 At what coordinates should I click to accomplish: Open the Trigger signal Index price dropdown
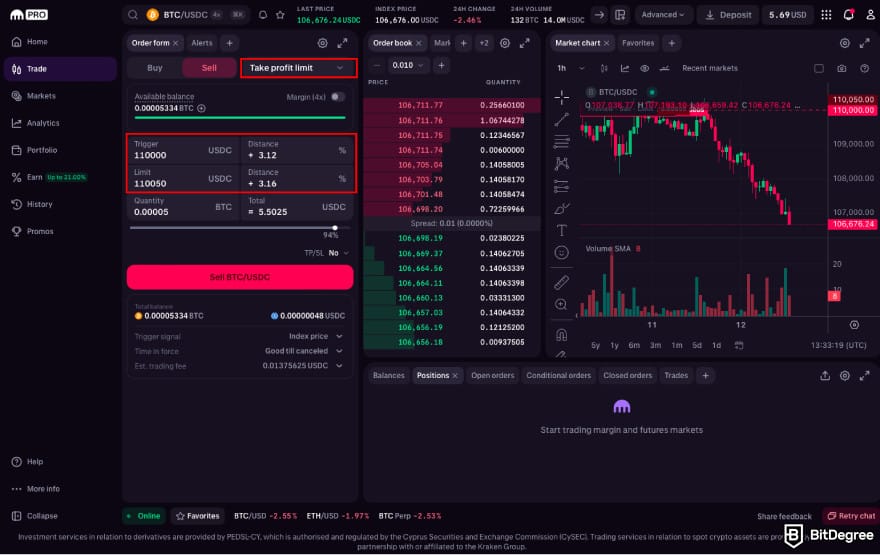pyautogui.click(x=315, y=336)
